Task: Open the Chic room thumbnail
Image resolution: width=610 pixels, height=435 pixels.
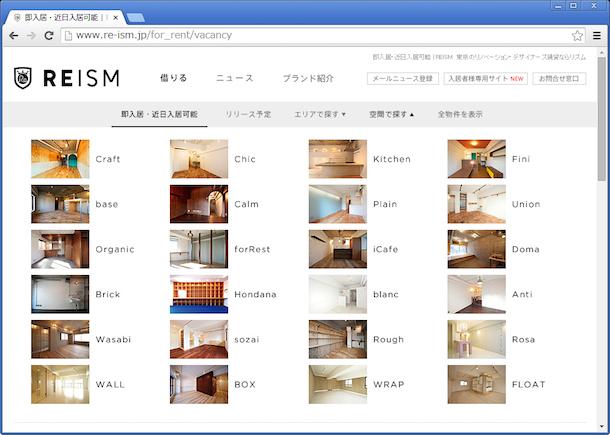Action: tap(199, 159)
